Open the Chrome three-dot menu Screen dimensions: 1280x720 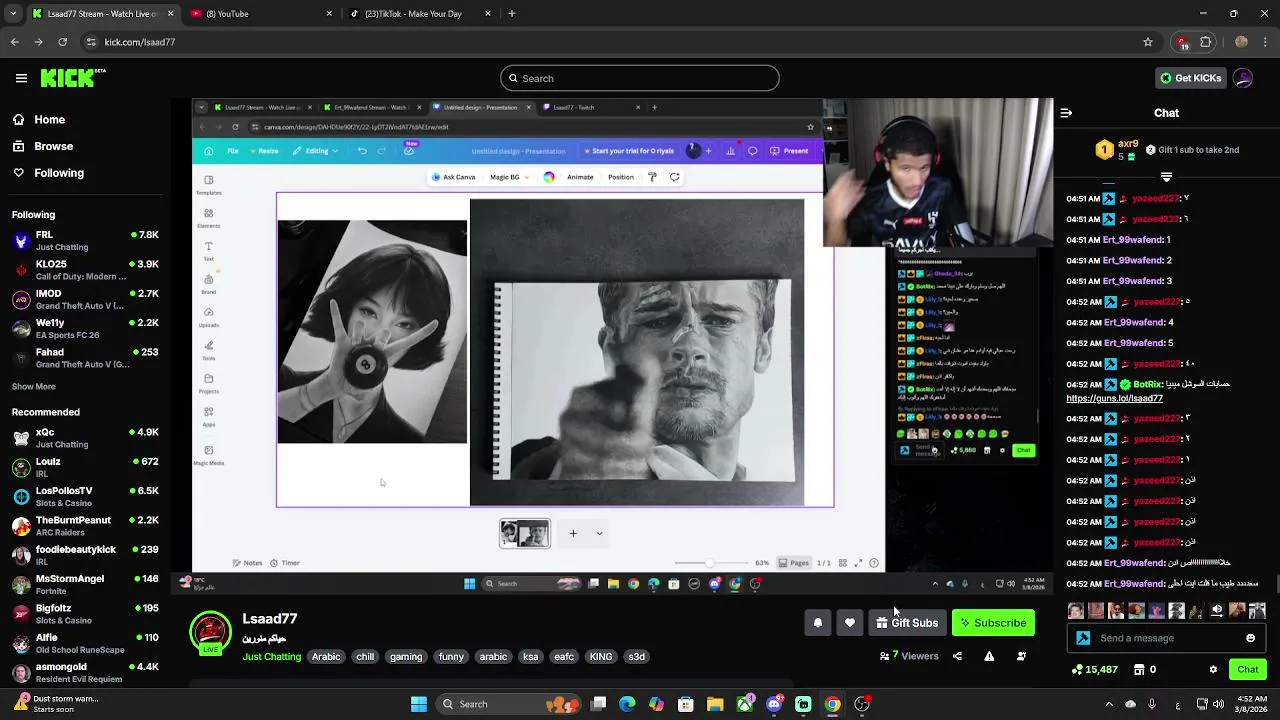[1266, 42]
